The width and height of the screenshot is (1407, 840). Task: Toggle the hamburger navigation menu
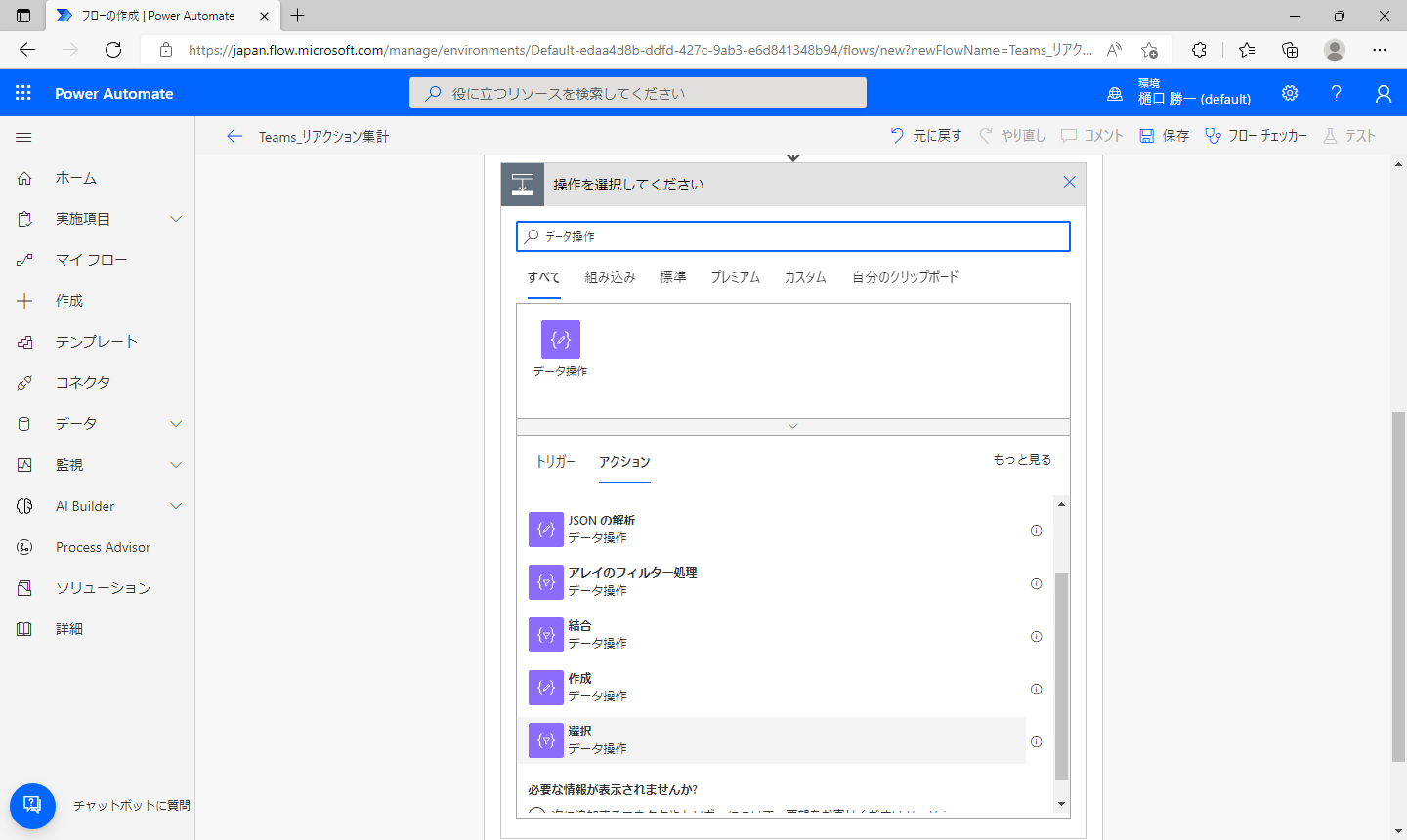pos(23,138)
